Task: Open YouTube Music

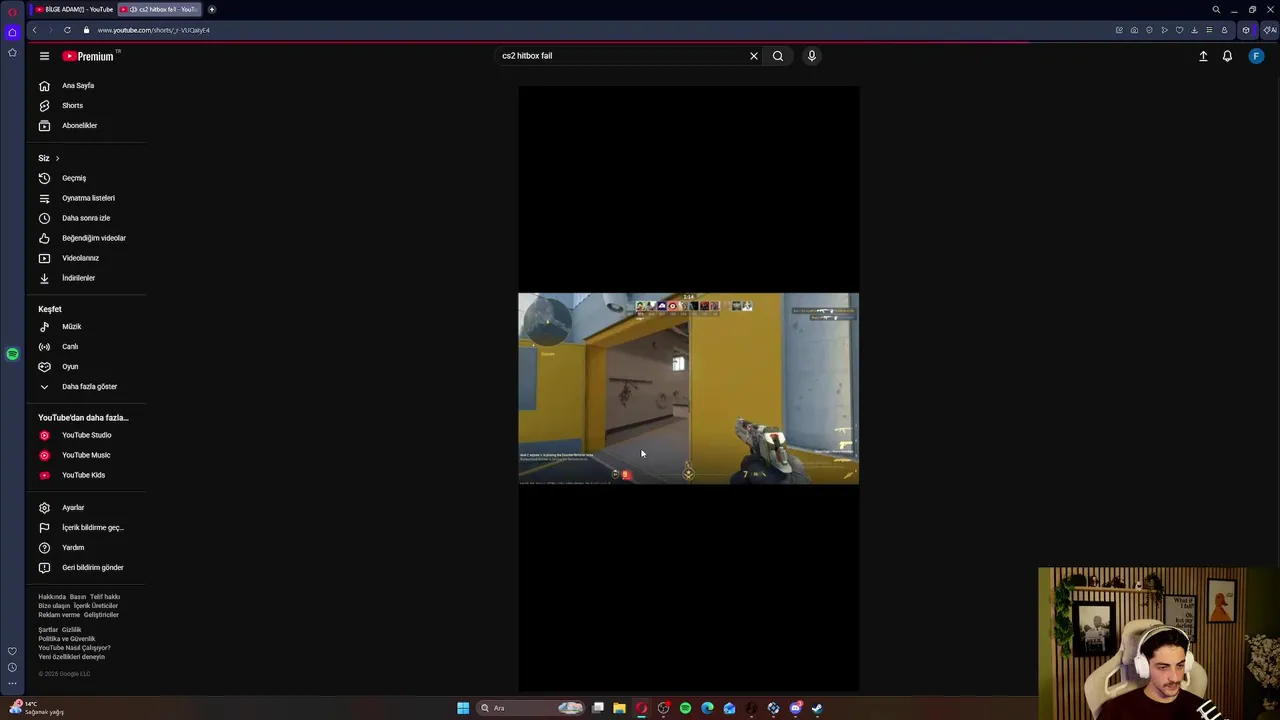Action: tap(86, 455)
